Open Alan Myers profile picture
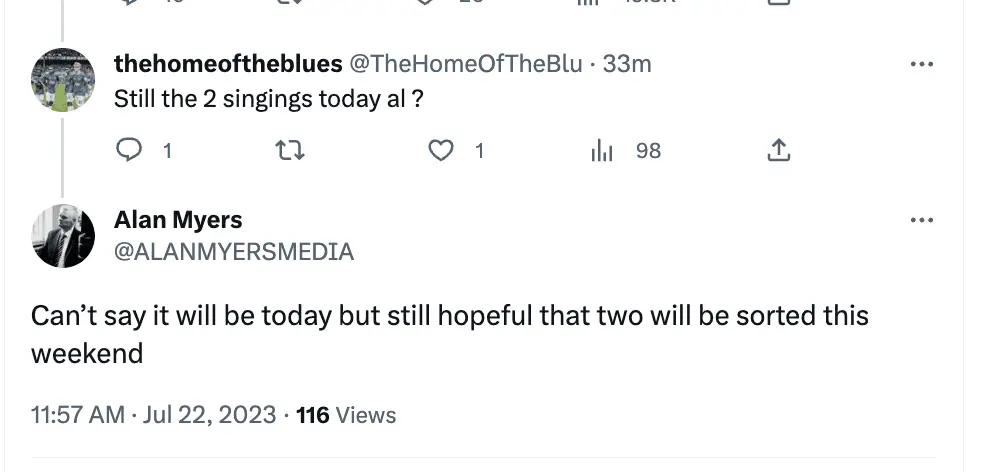Image resolution: width=984 pixels, height=472 pixels. coord(63,236)
